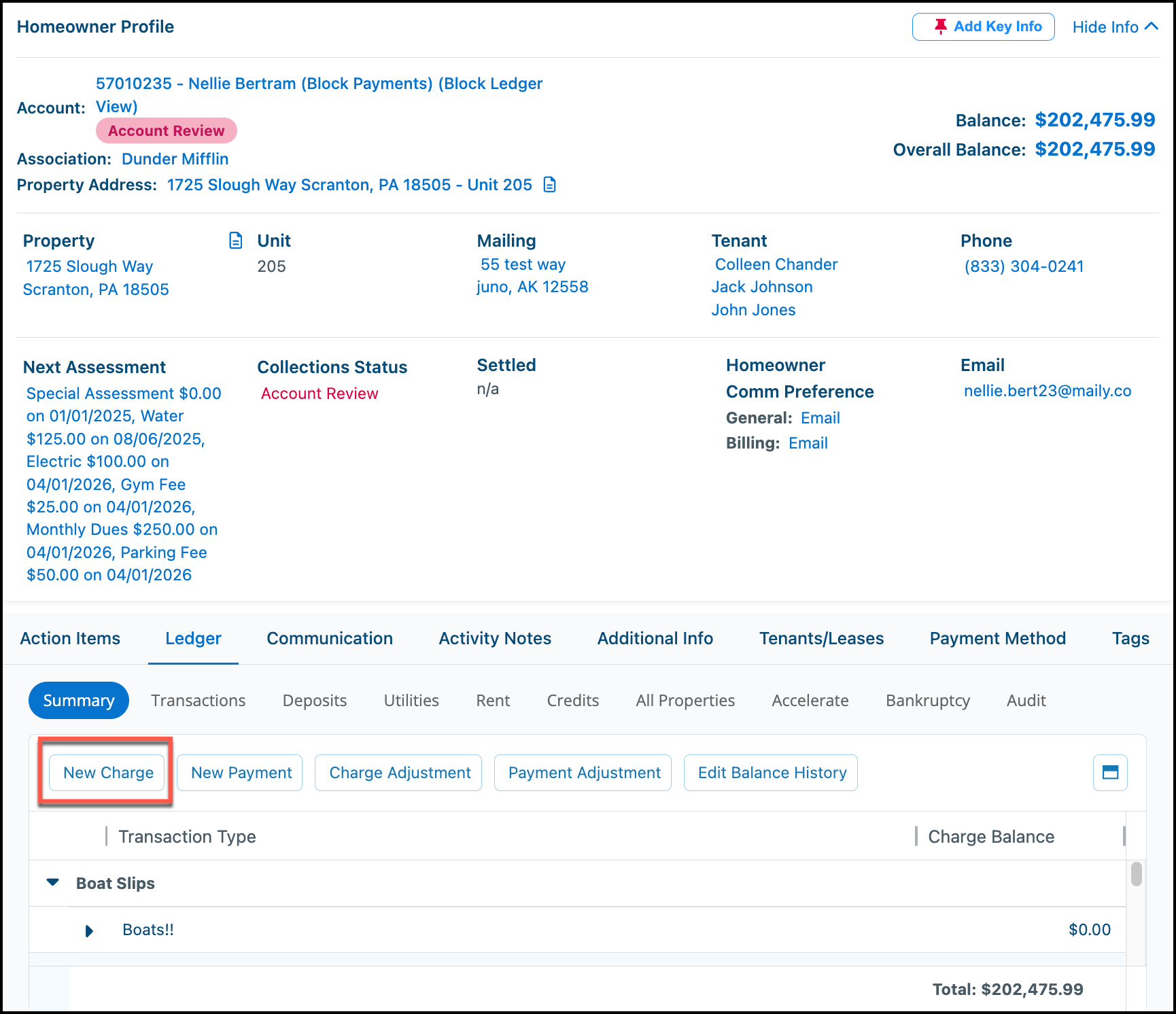Image resolution: width=1176 pixels, height=1014 pixels.
Task: Click the Billing comm preference Email link
Action: pos(808,443)
